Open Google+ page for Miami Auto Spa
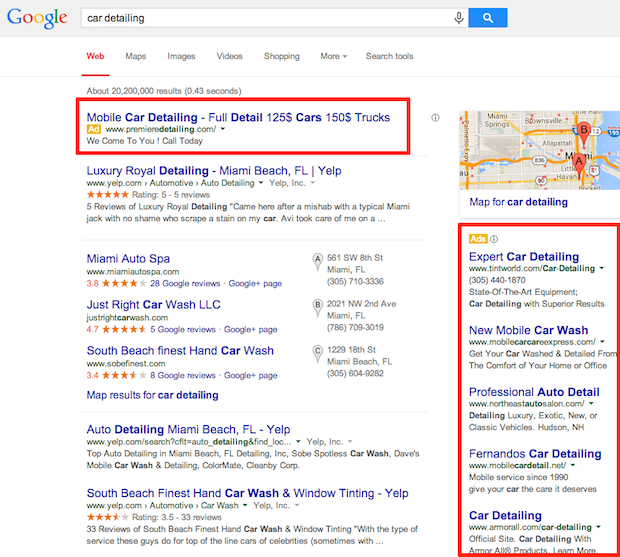The width and height of the screenshot is (620, 557). (x=255, y=283)
